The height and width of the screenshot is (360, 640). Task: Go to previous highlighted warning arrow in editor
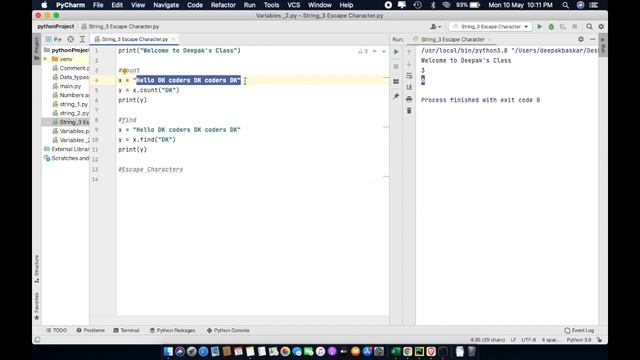click(374, 51)
